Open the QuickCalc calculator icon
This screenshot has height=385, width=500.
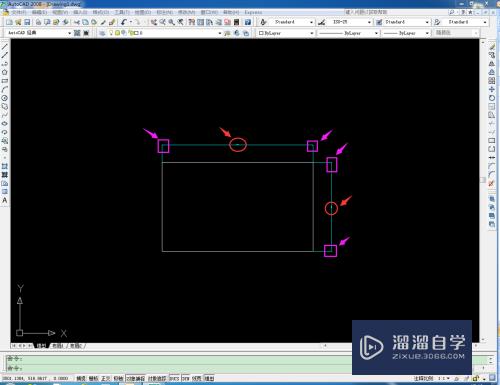(237, 22)
